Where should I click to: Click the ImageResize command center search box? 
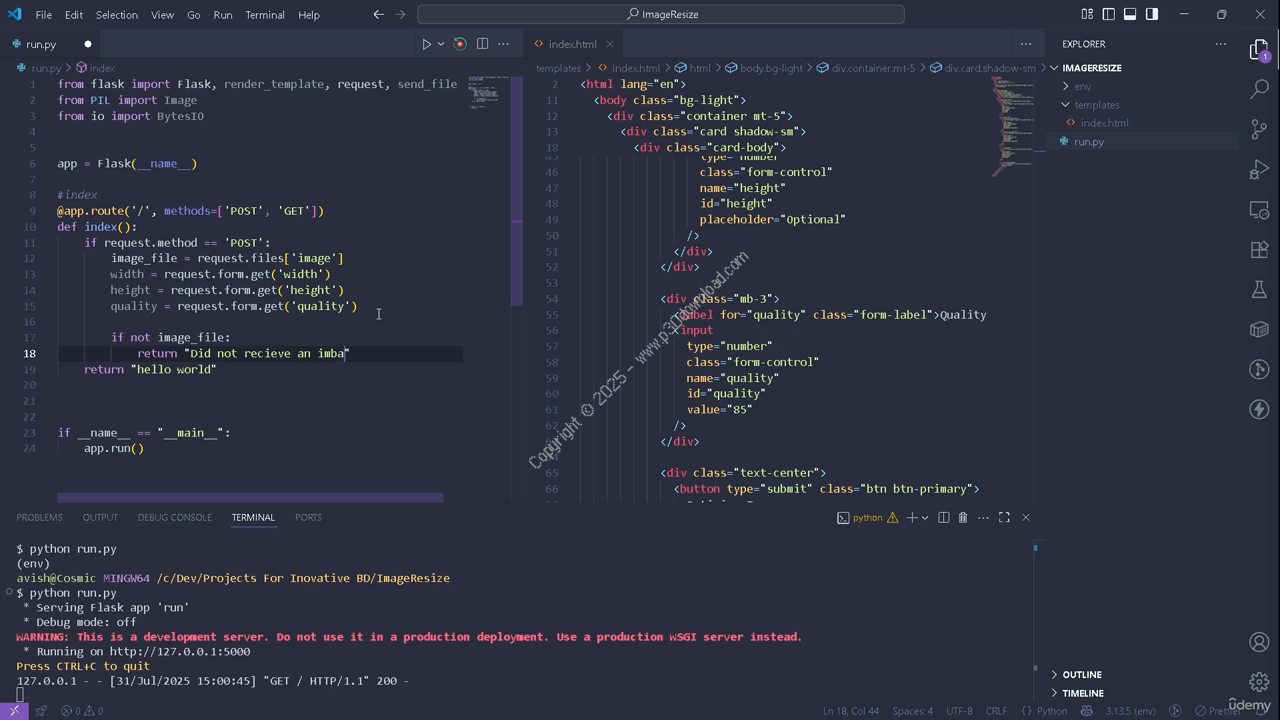(661, 14)
